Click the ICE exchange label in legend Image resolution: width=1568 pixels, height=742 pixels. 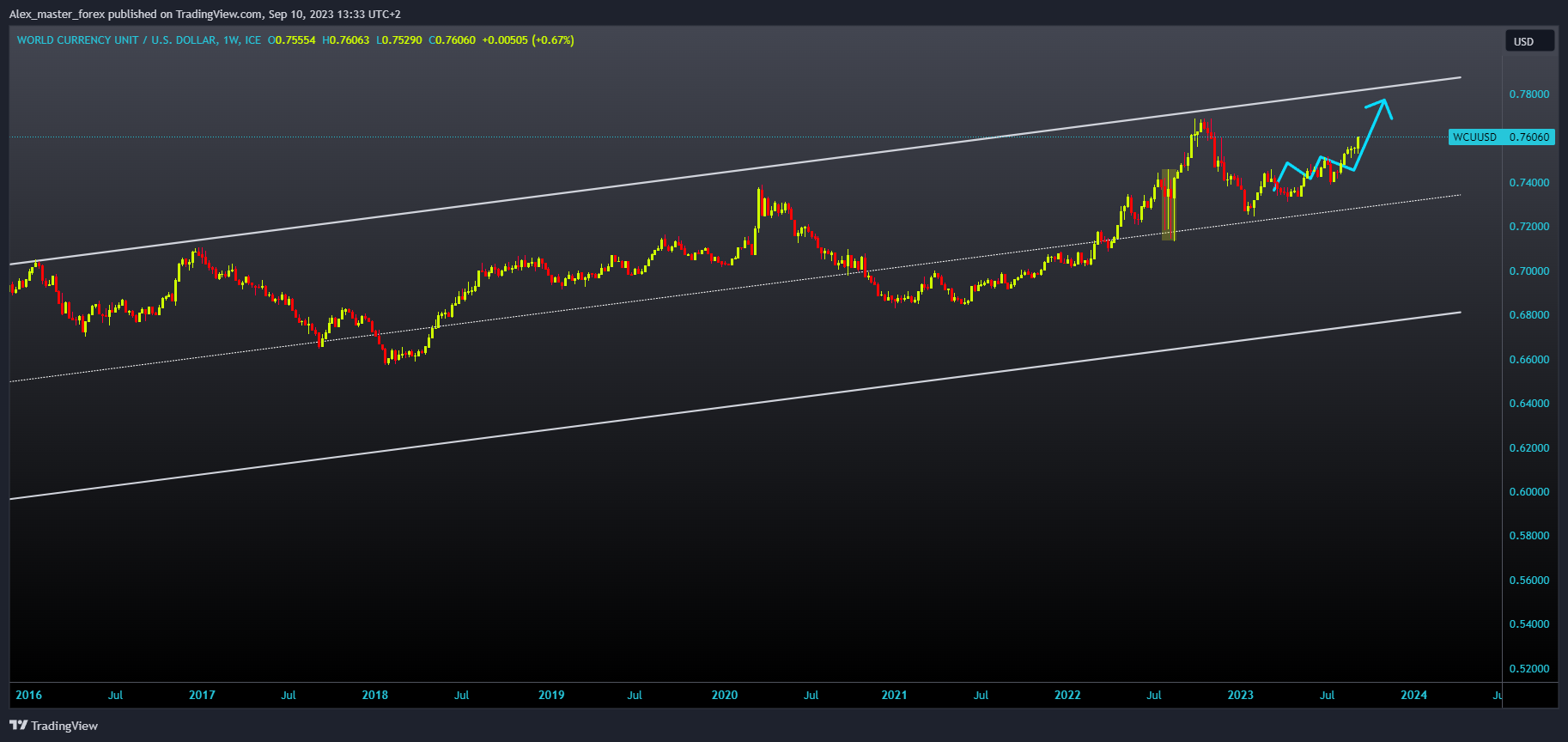pyautogui.click(x=252, y=40)
